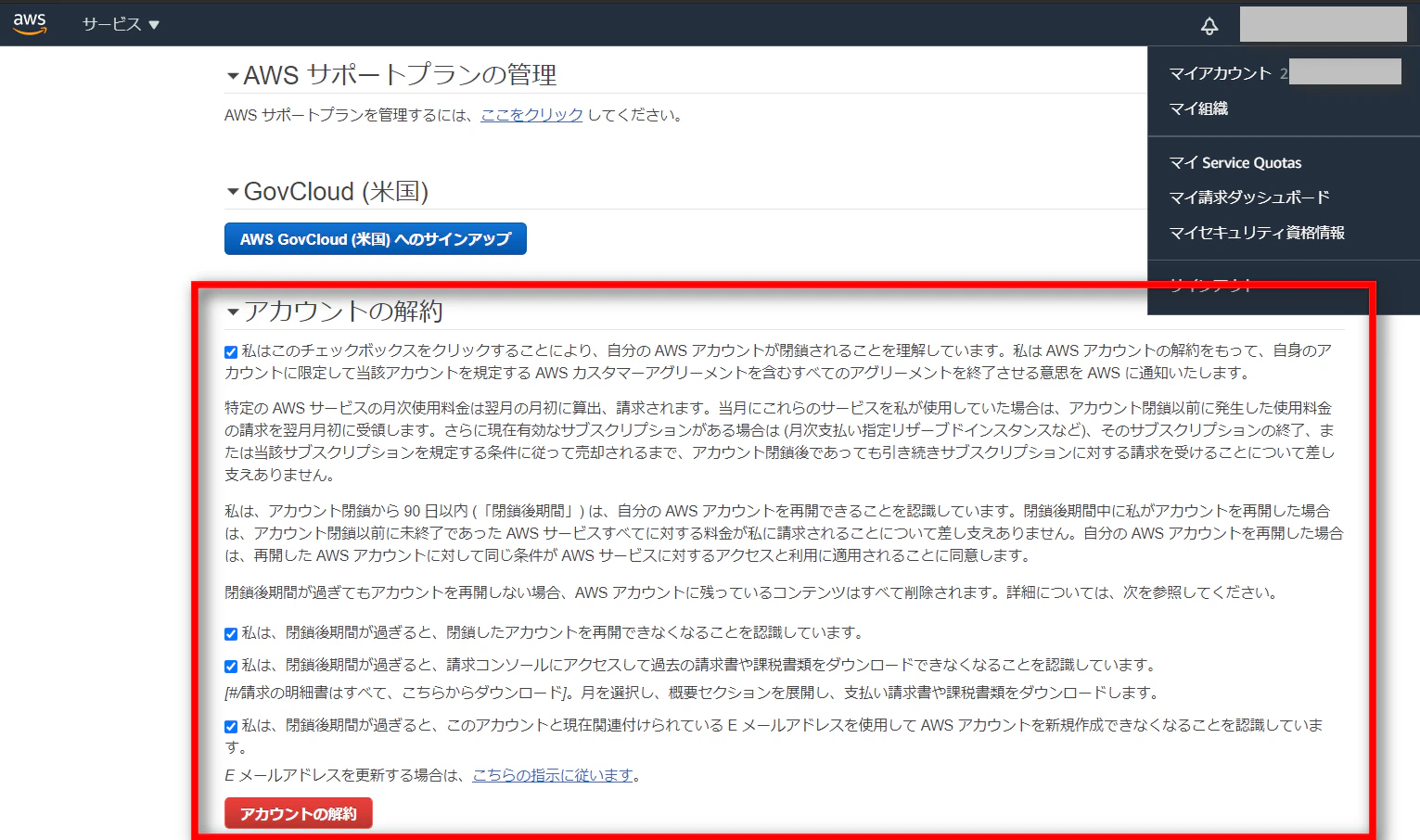1420x840 pixels.
Task: Collapse the AWS サポートプランの管理 section
Action: (x=233, y=76)
